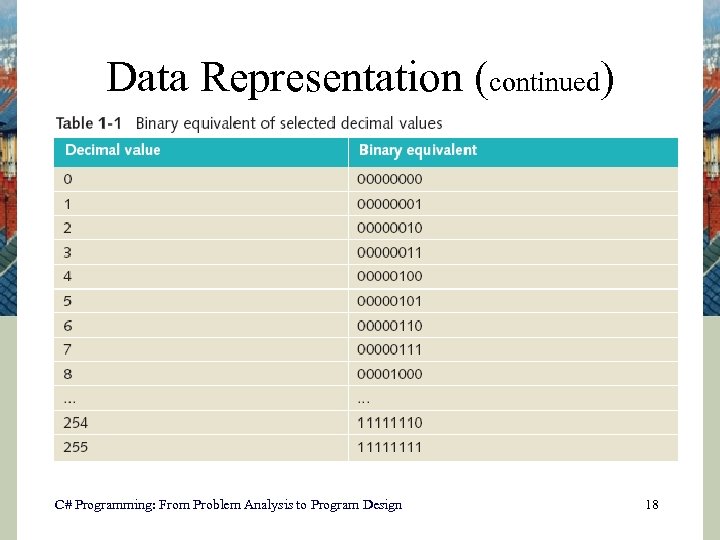This screenshot has height=540, width=720.
Task: Click the word 'continued' in the title
Action: pos(545,80)
